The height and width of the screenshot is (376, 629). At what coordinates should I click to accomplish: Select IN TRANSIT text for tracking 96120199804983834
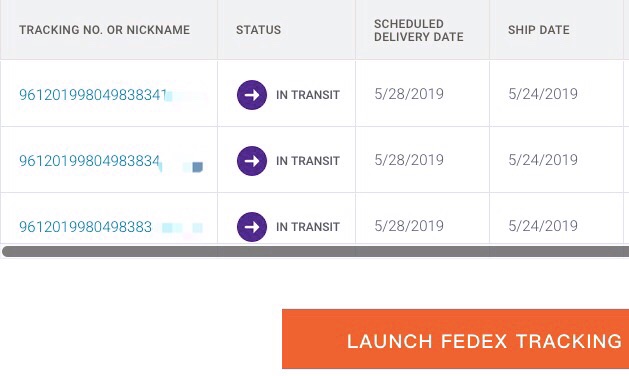coord(308,161)
